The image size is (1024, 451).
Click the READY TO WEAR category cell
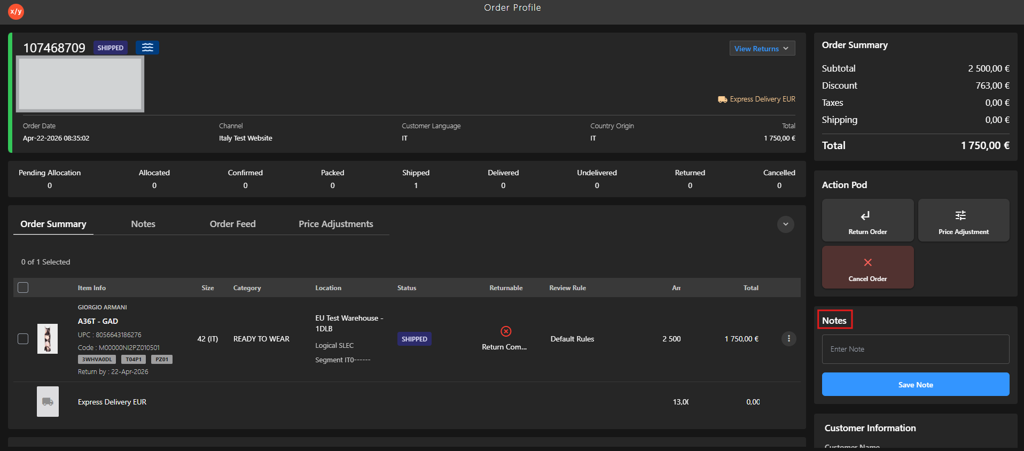(261, 339)
